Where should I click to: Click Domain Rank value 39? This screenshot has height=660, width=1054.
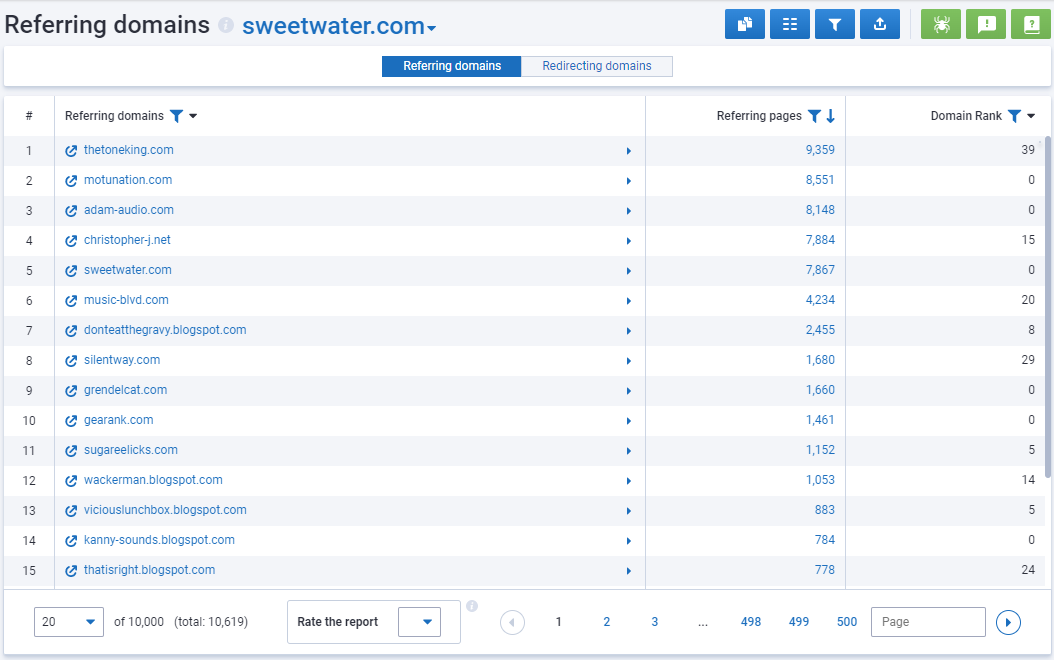point(1028,150)
